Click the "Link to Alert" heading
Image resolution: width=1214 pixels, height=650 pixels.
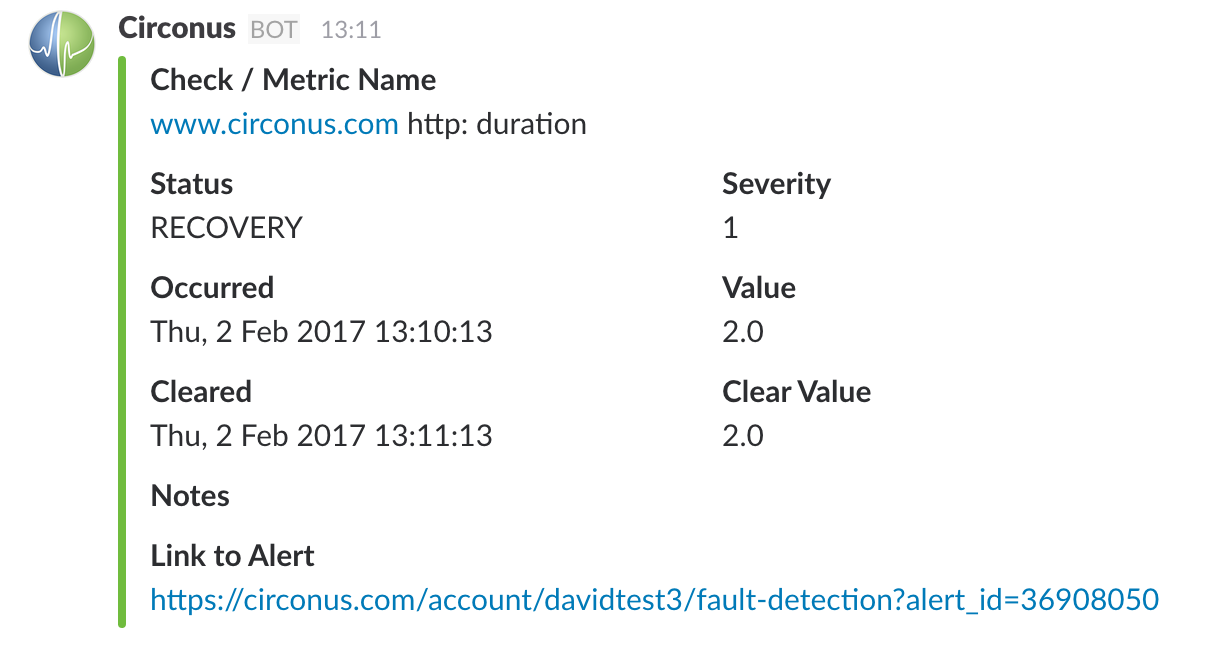click(x=232, y=556)
